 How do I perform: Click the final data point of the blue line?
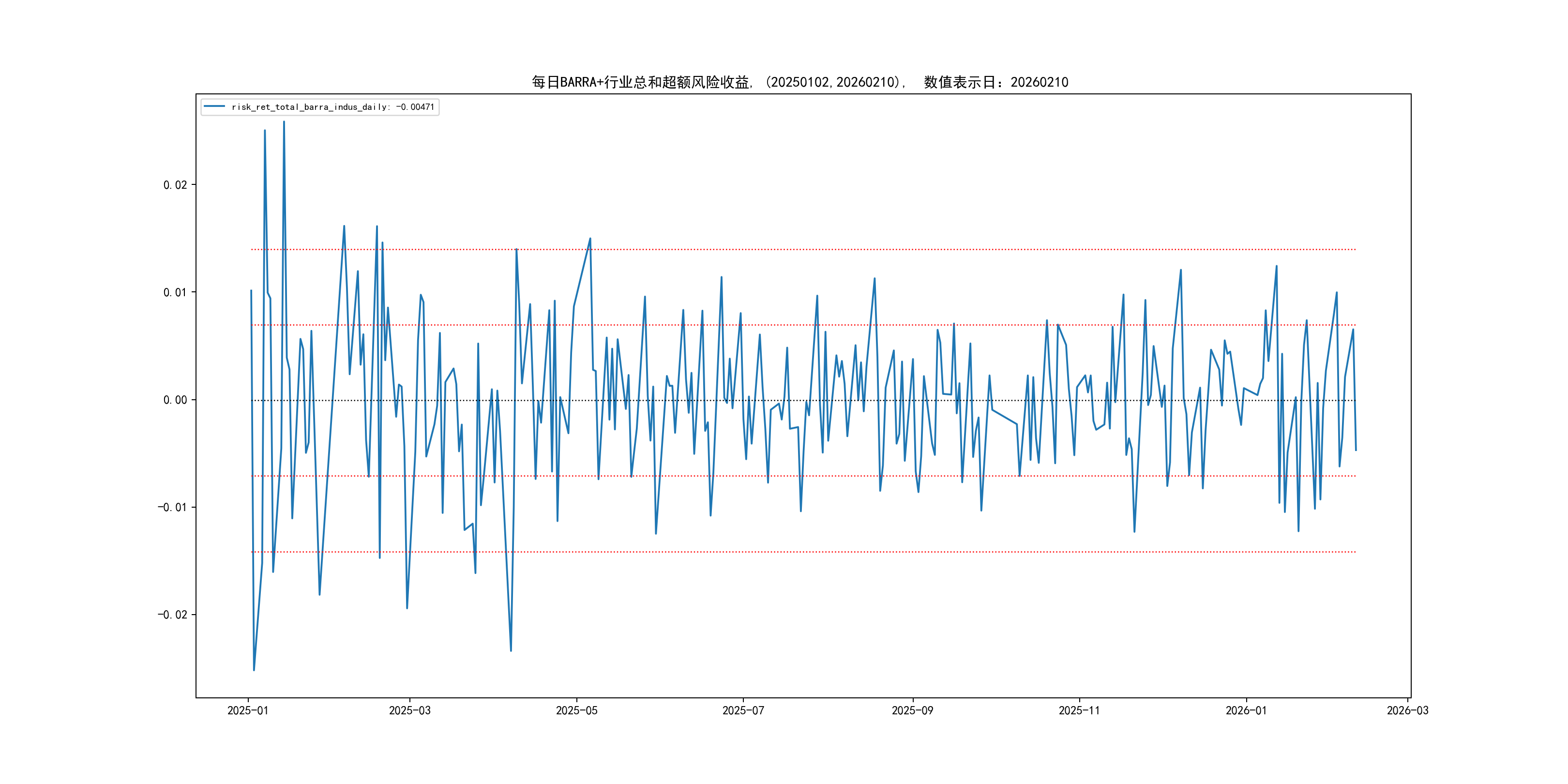[1356, 451]
